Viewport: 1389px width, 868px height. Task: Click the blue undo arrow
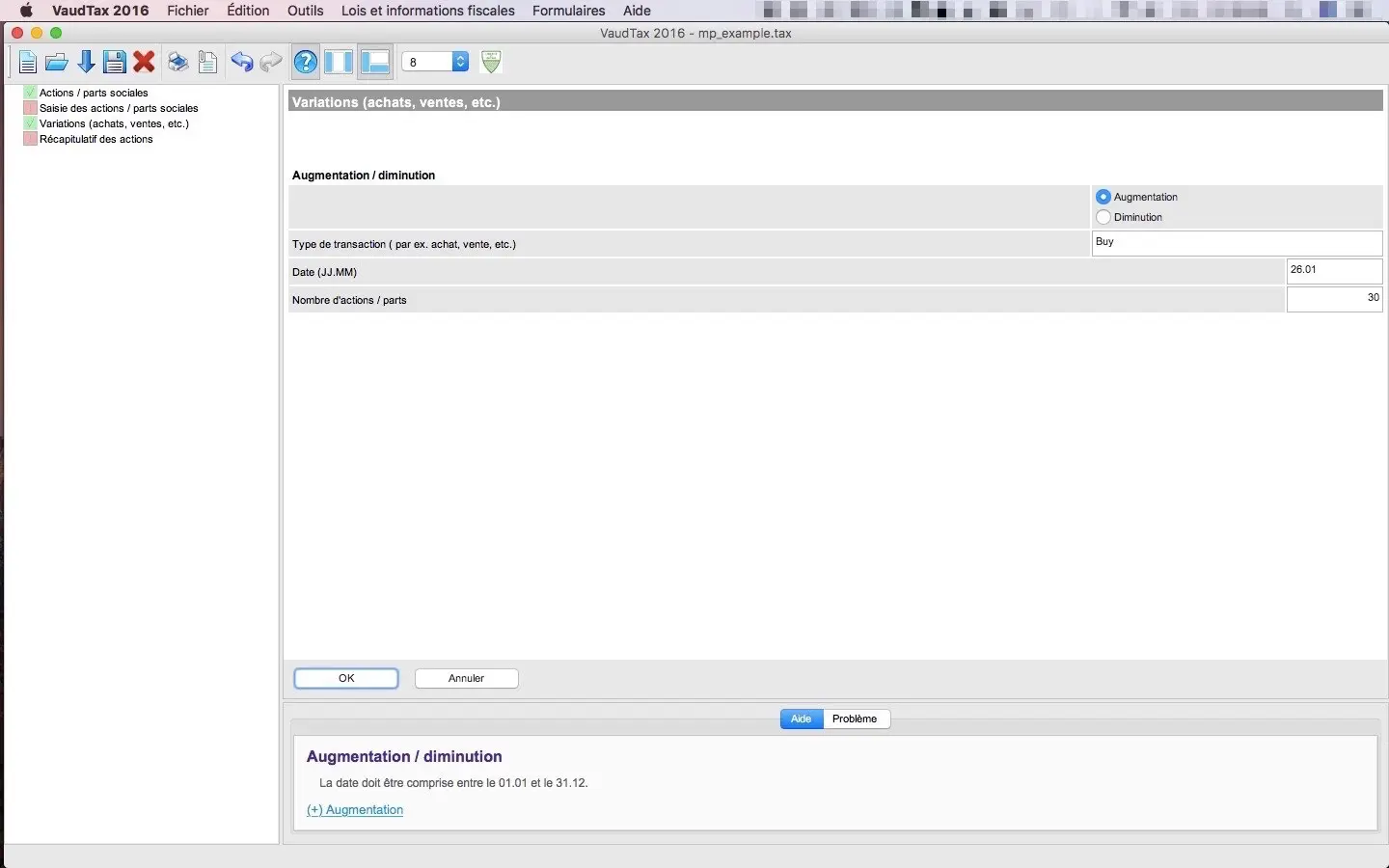click(x=241, y=63)
